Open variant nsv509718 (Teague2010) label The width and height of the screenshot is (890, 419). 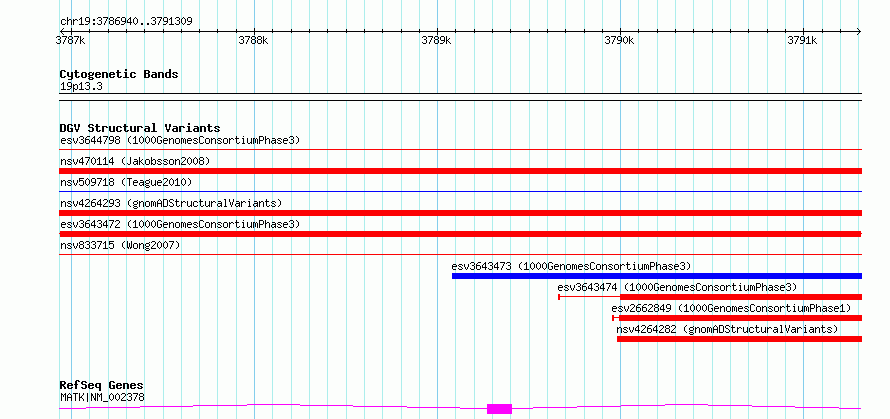point(126,182)
